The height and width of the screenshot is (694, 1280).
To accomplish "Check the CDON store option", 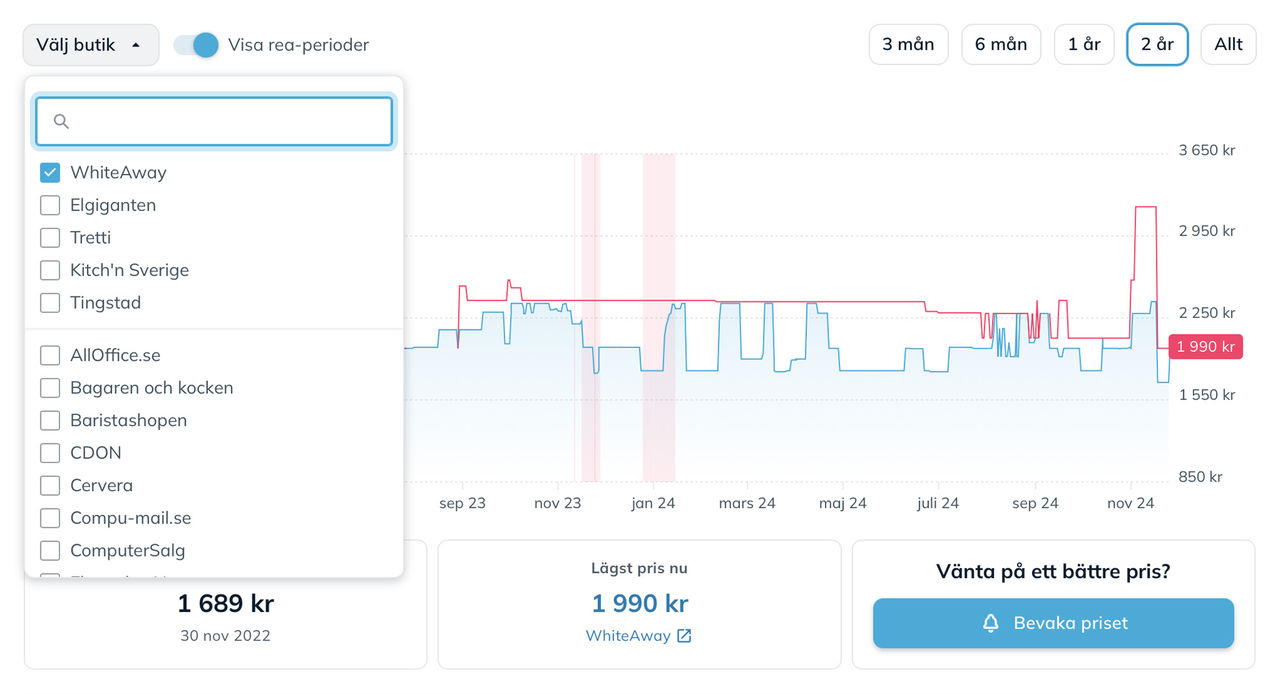I will click(x=50, y=452).
